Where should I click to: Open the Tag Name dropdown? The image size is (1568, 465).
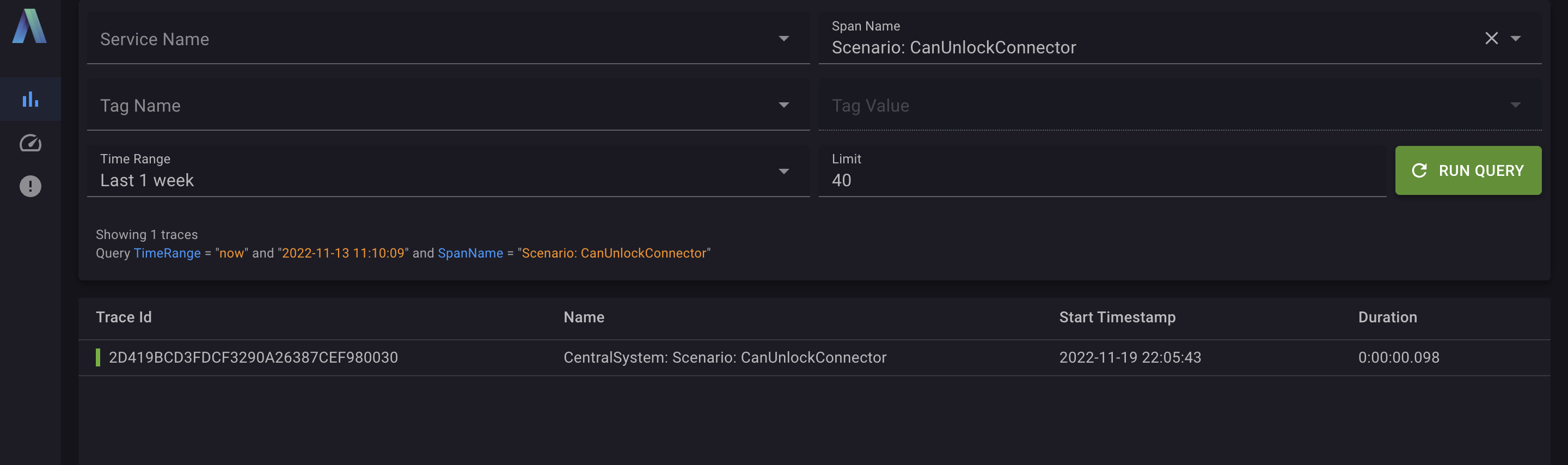448,105
